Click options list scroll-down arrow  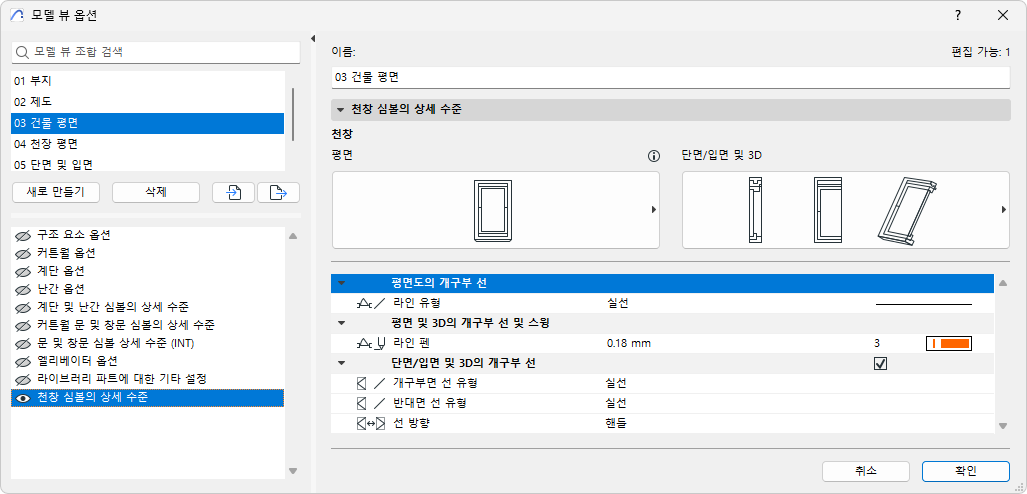point(293,470)
